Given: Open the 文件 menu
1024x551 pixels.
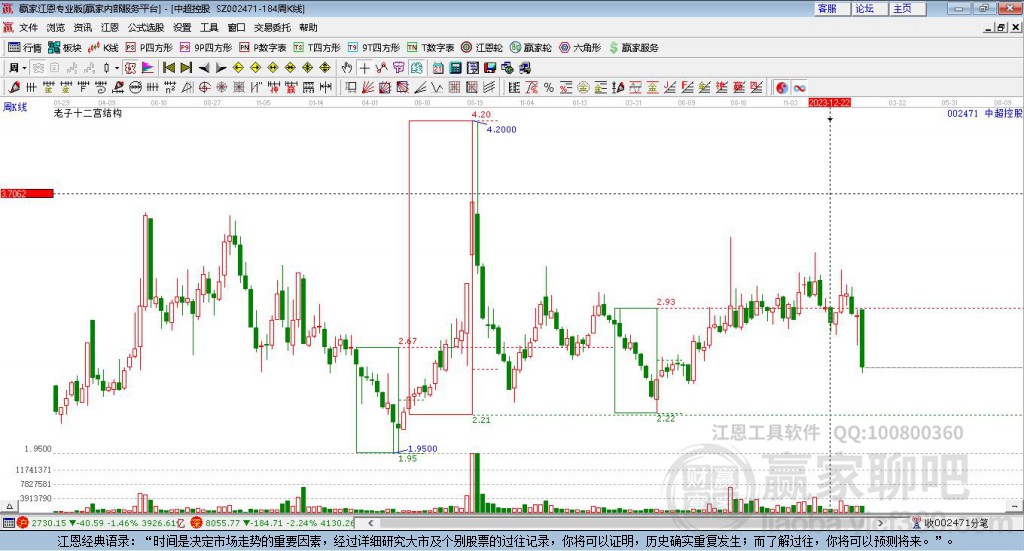Looking at the screenshot, I should [28, 27].
